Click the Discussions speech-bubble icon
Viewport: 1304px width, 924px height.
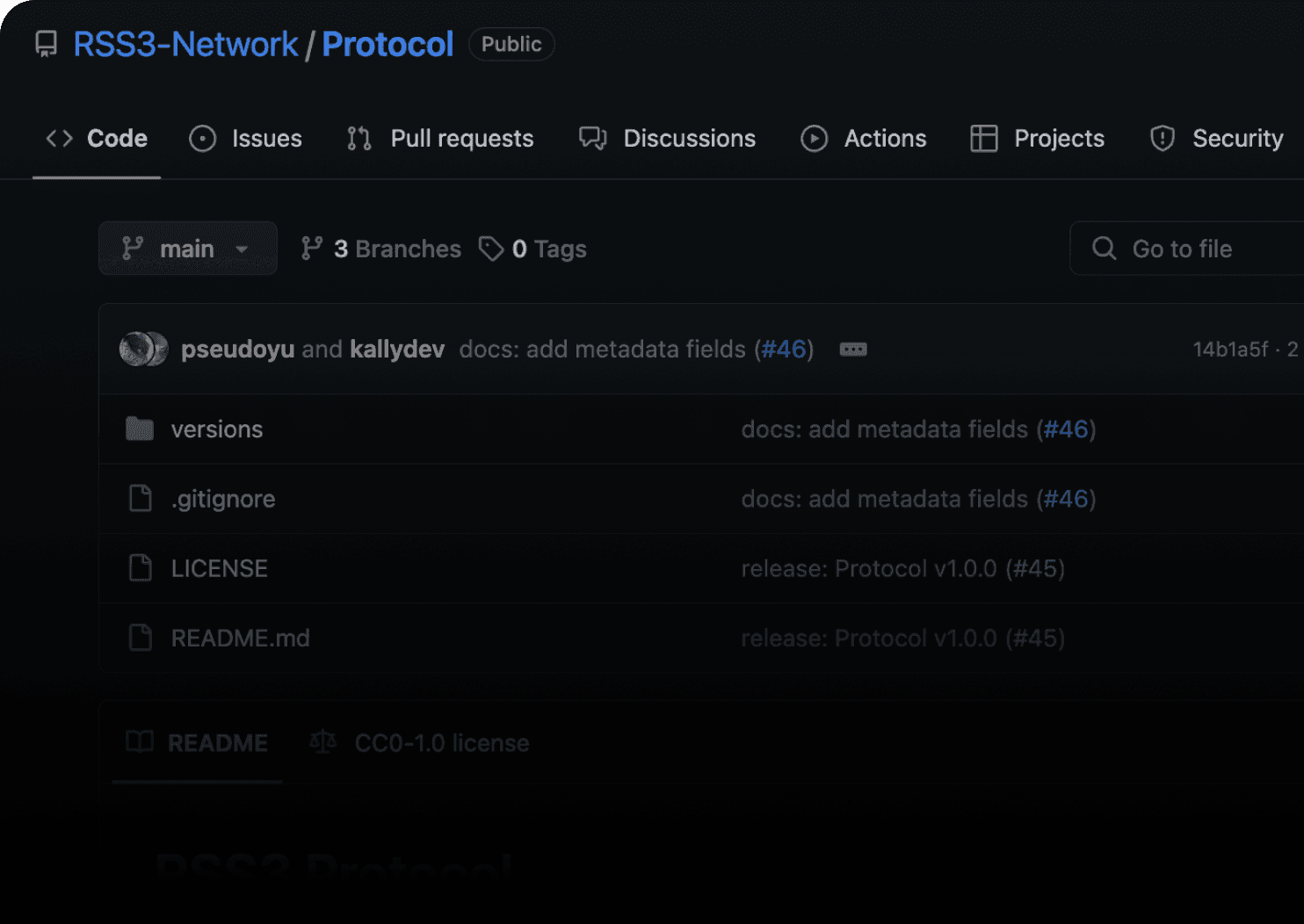[593, 138]
